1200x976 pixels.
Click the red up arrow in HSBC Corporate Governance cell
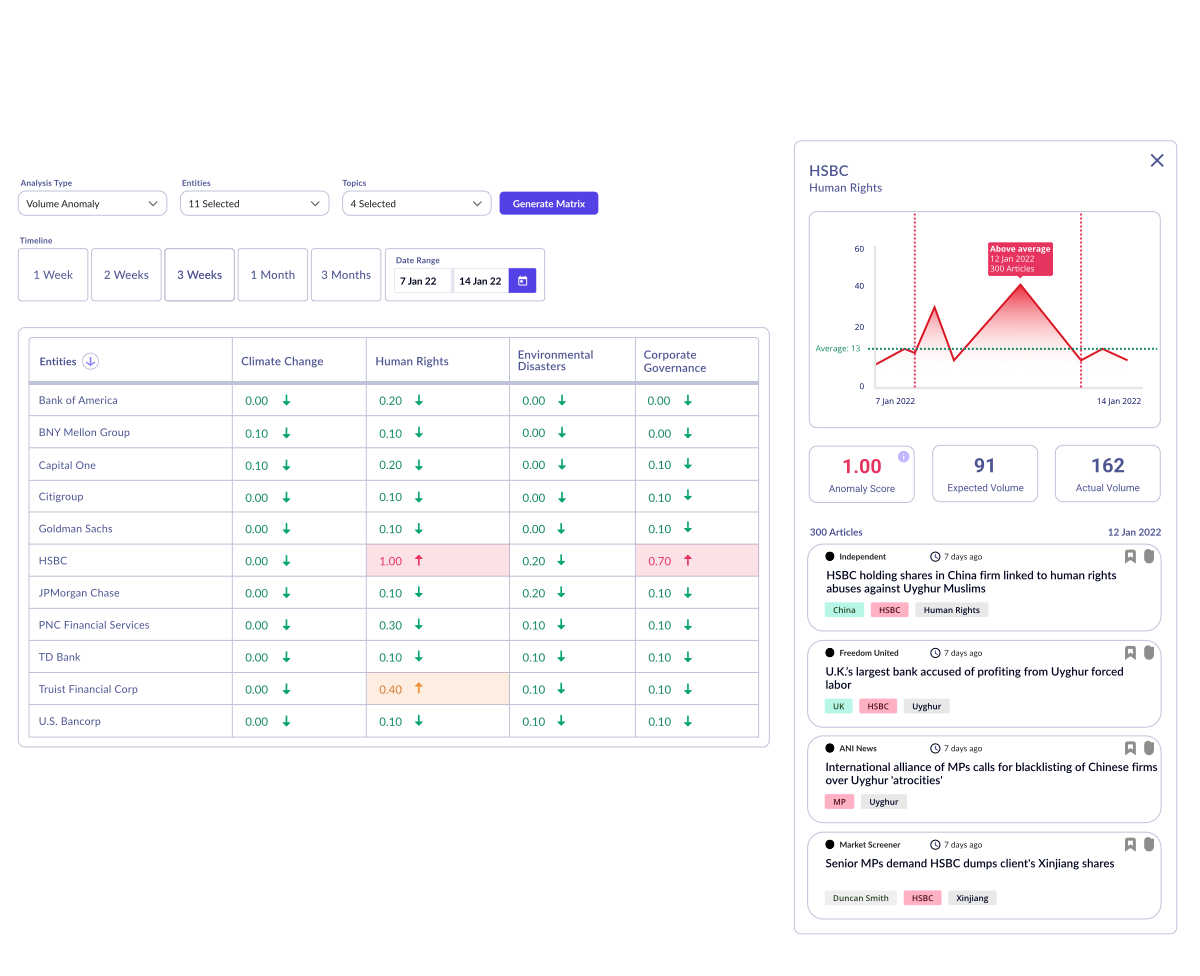[688, 561]
